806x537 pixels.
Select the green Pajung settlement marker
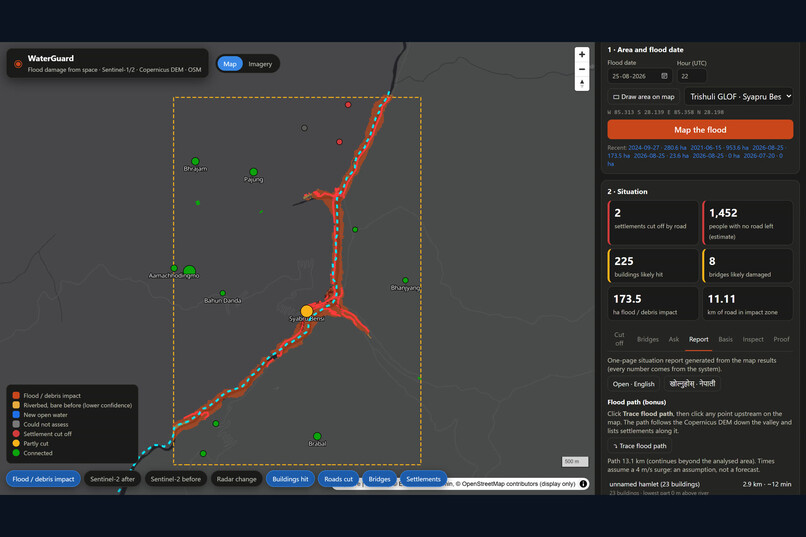(253, 172)
